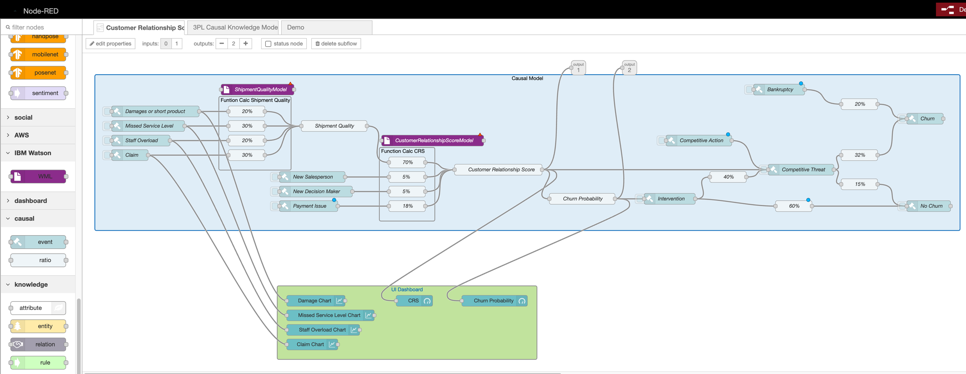Click the Damages or short product event node
This screenshot has height=374, width=966.
[x=155, y=112]
